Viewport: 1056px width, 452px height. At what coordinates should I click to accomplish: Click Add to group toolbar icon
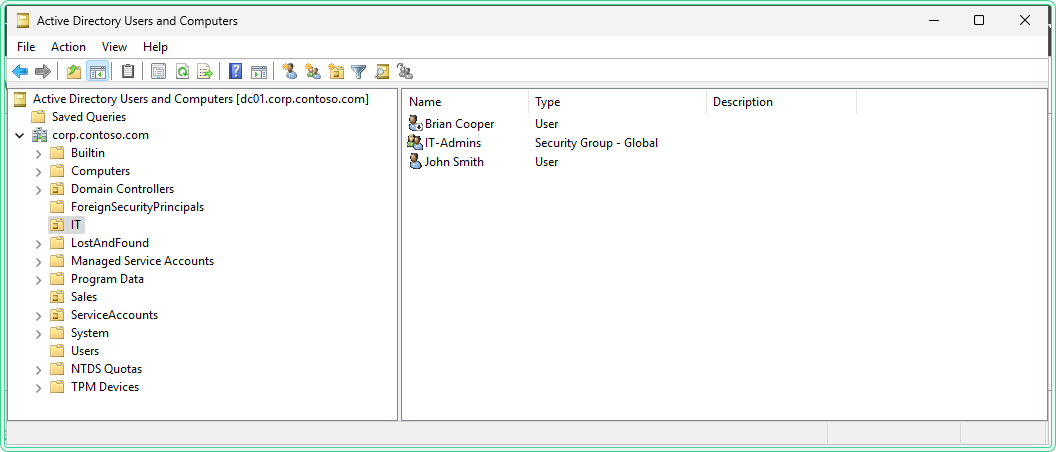click(405, 71)
